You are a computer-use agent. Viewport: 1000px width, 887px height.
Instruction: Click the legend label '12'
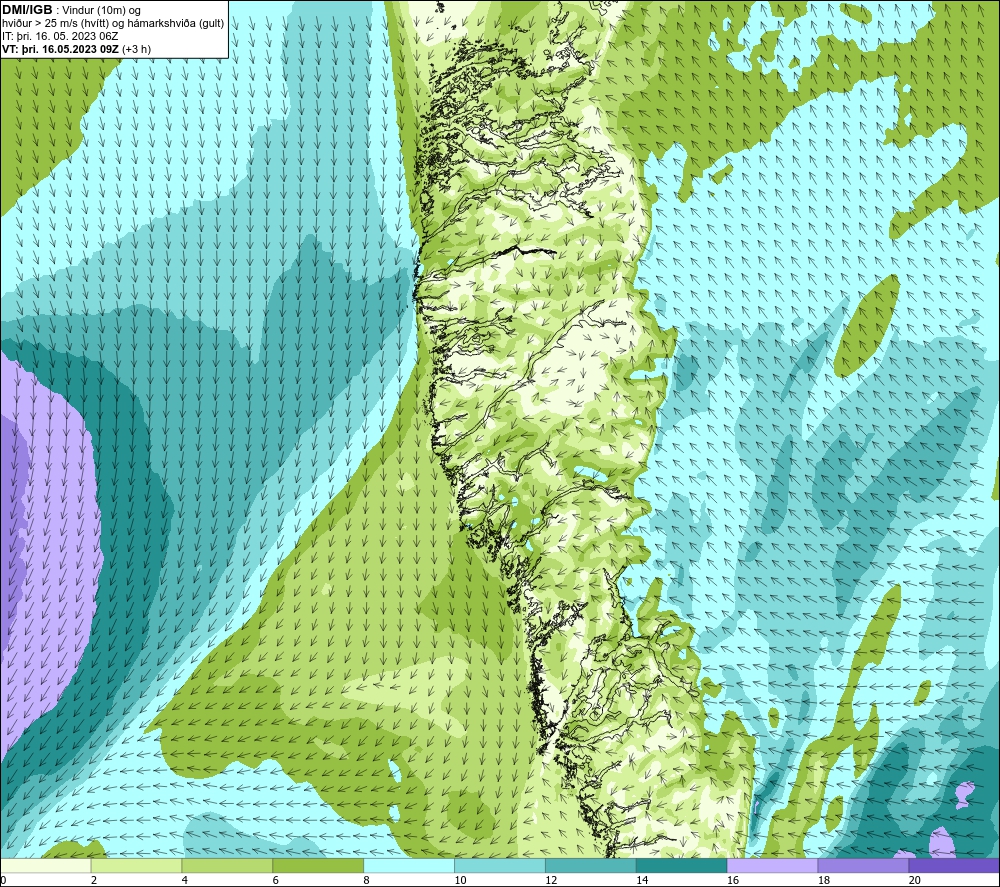click(551, 880)
